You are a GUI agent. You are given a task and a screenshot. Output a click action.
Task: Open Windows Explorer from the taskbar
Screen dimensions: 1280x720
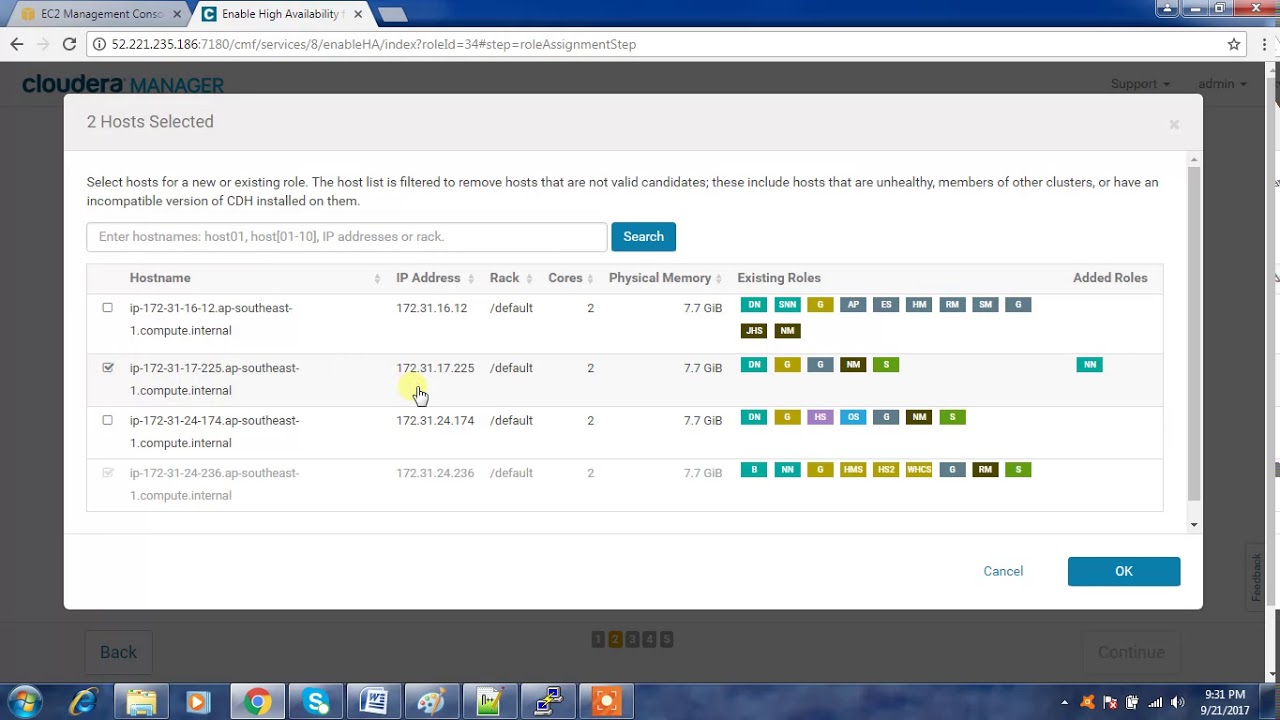coord(141,702)
